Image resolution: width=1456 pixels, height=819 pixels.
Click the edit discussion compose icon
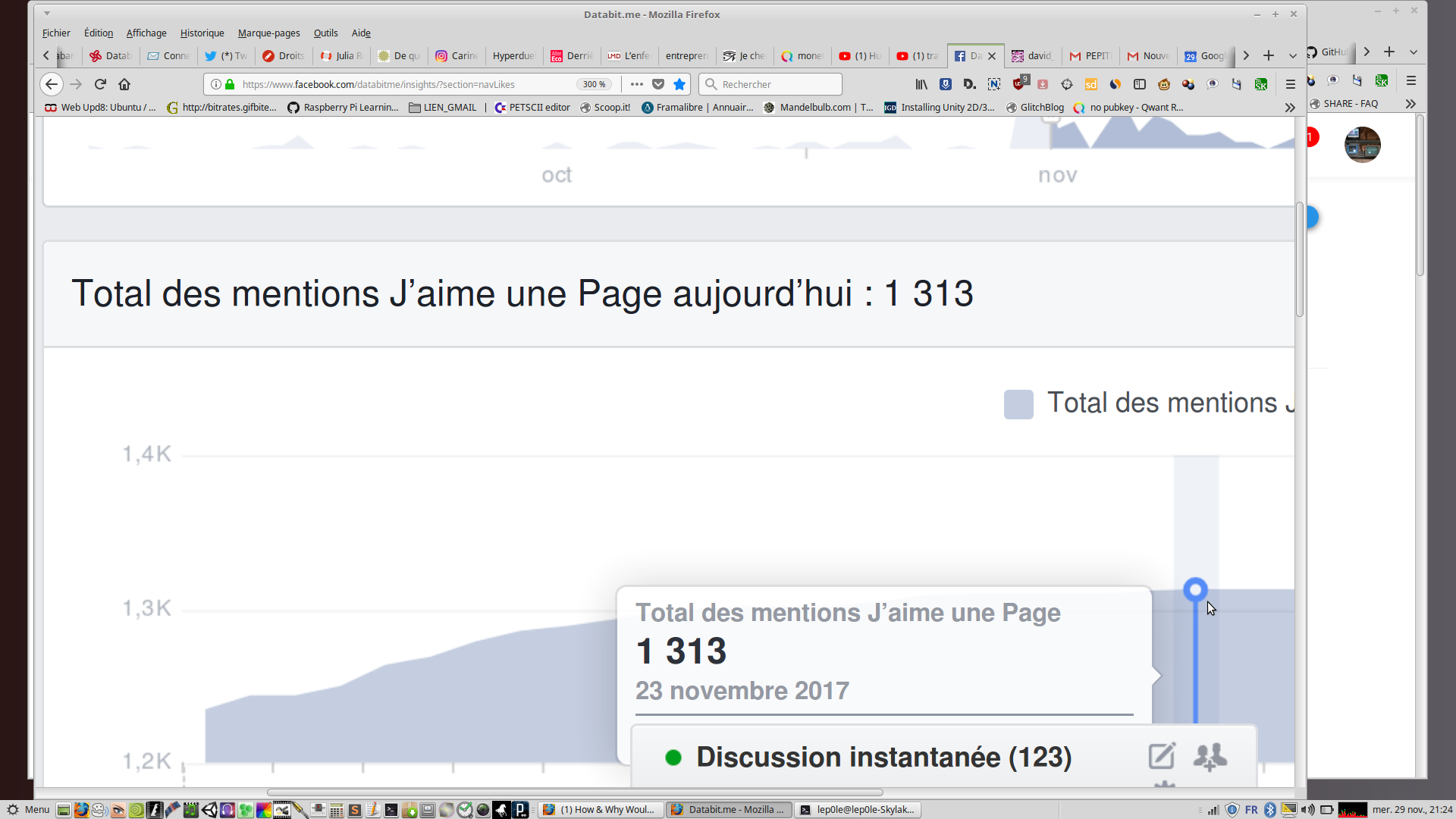click(1161, 756)
